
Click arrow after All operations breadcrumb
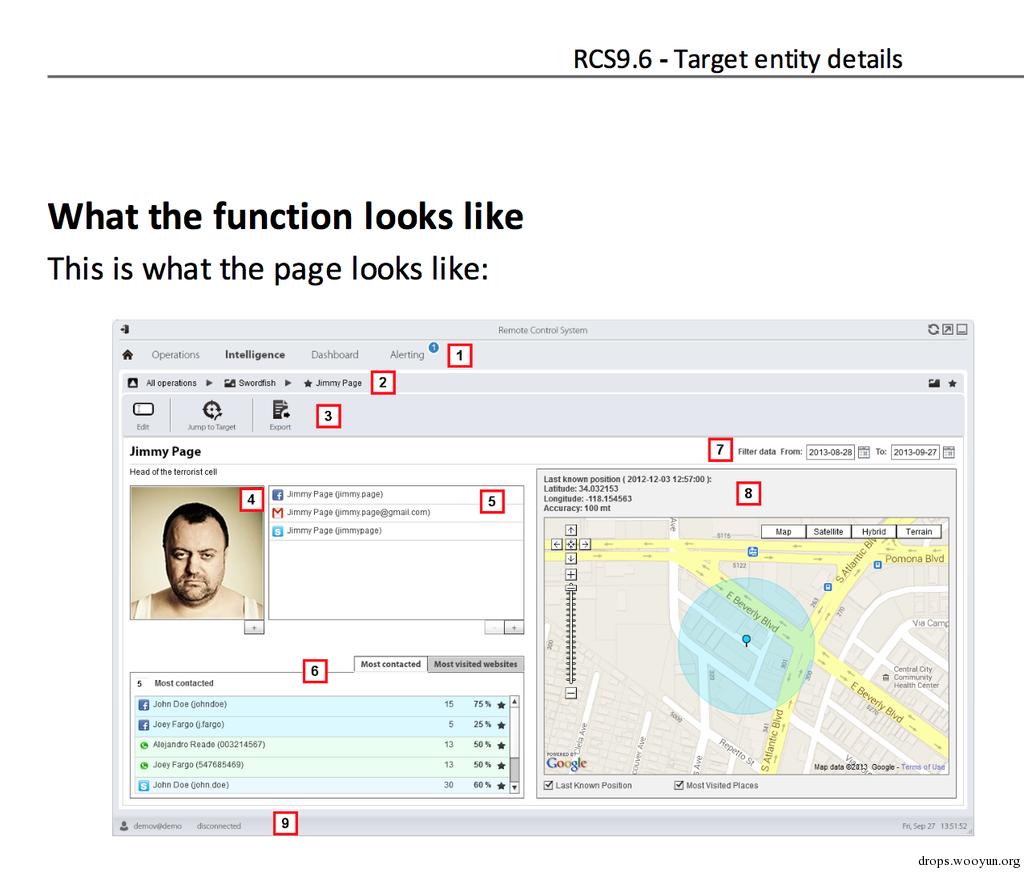click(210, 383)
